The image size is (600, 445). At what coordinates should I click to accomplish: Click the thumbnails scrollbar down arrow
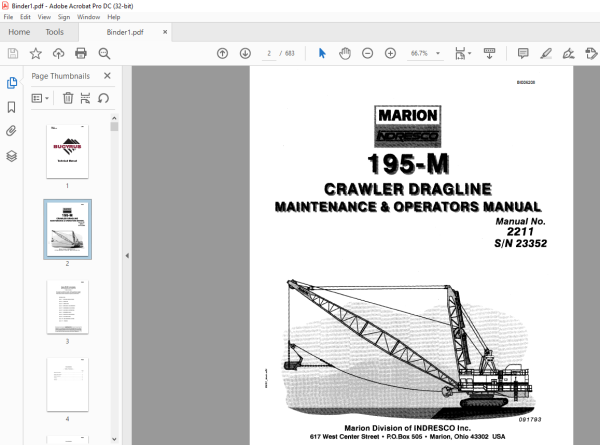(114, 439)
